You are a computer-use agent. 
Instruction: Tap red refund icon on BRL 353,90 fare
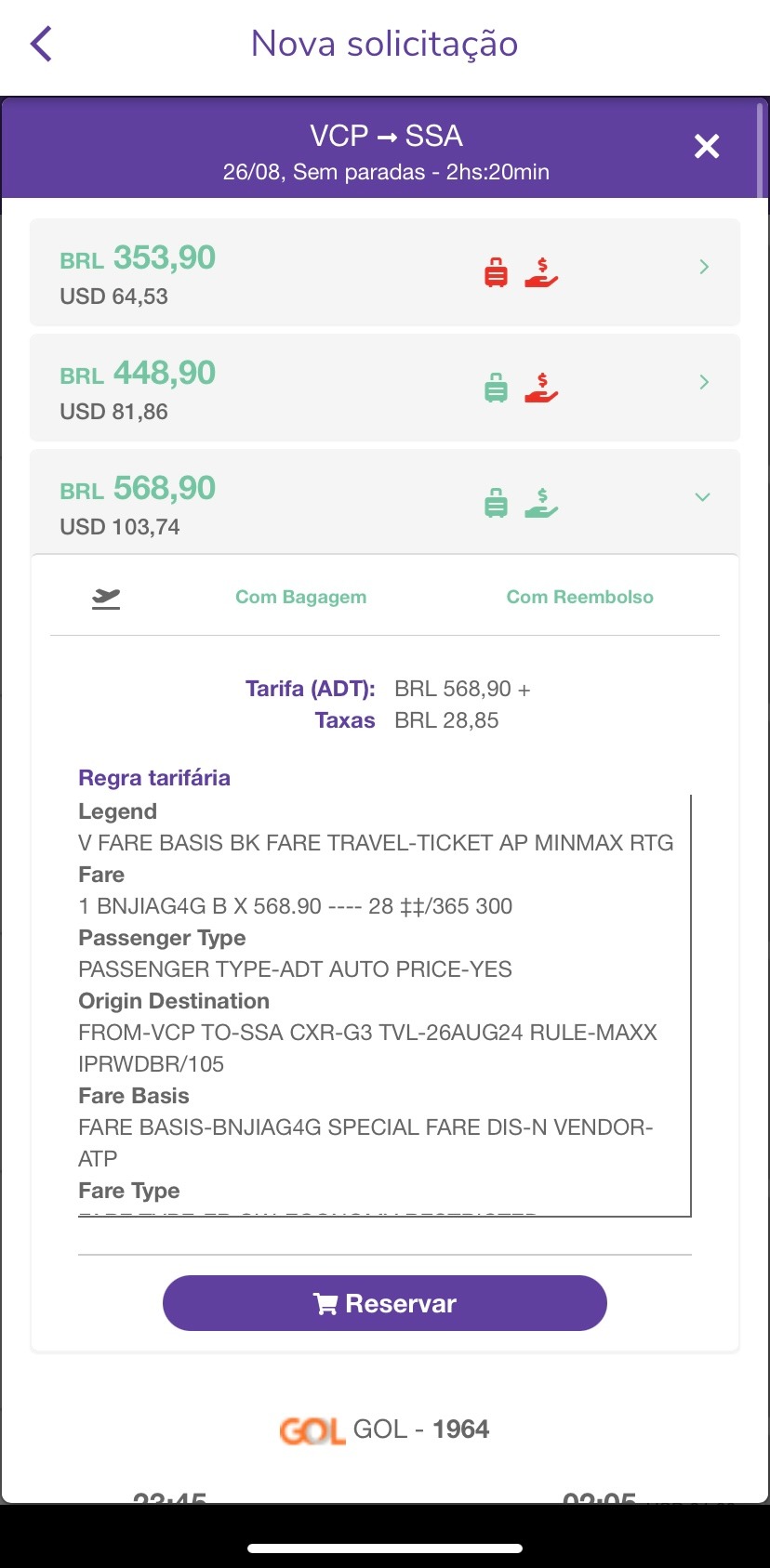tap(541, 272)
